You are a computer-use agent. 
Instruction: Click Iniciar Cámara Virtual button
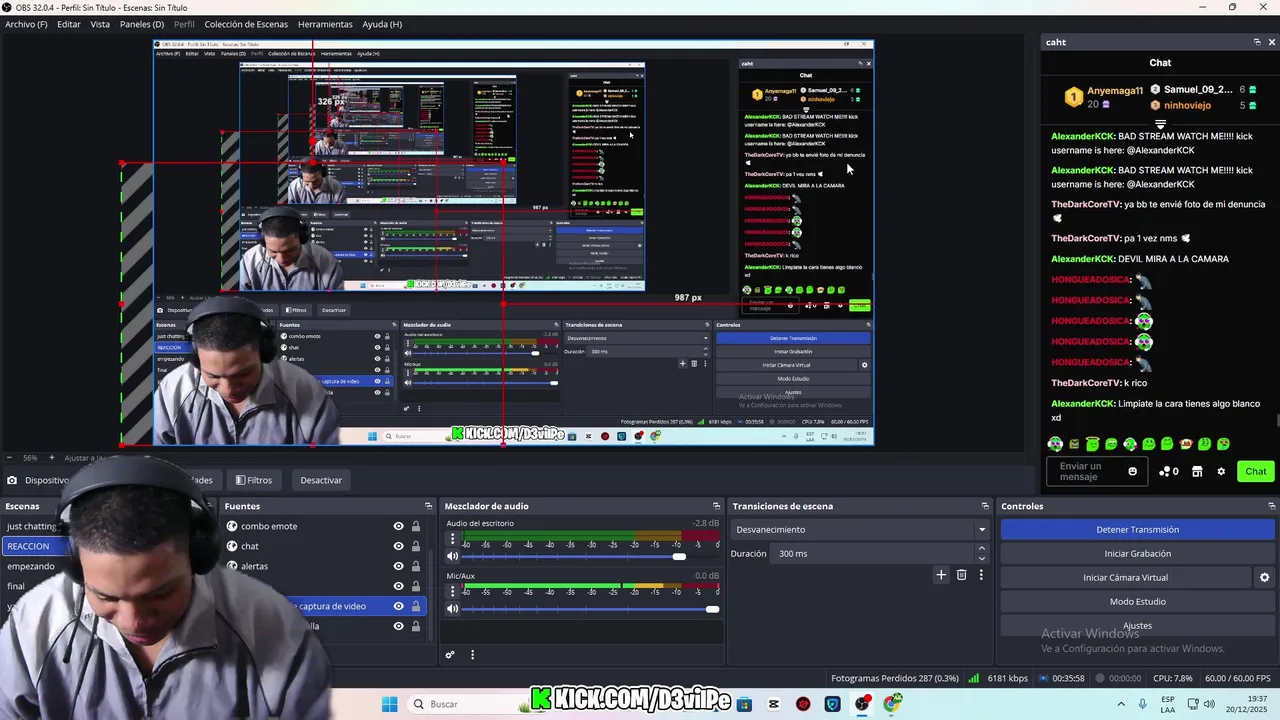pos(1125,578)
